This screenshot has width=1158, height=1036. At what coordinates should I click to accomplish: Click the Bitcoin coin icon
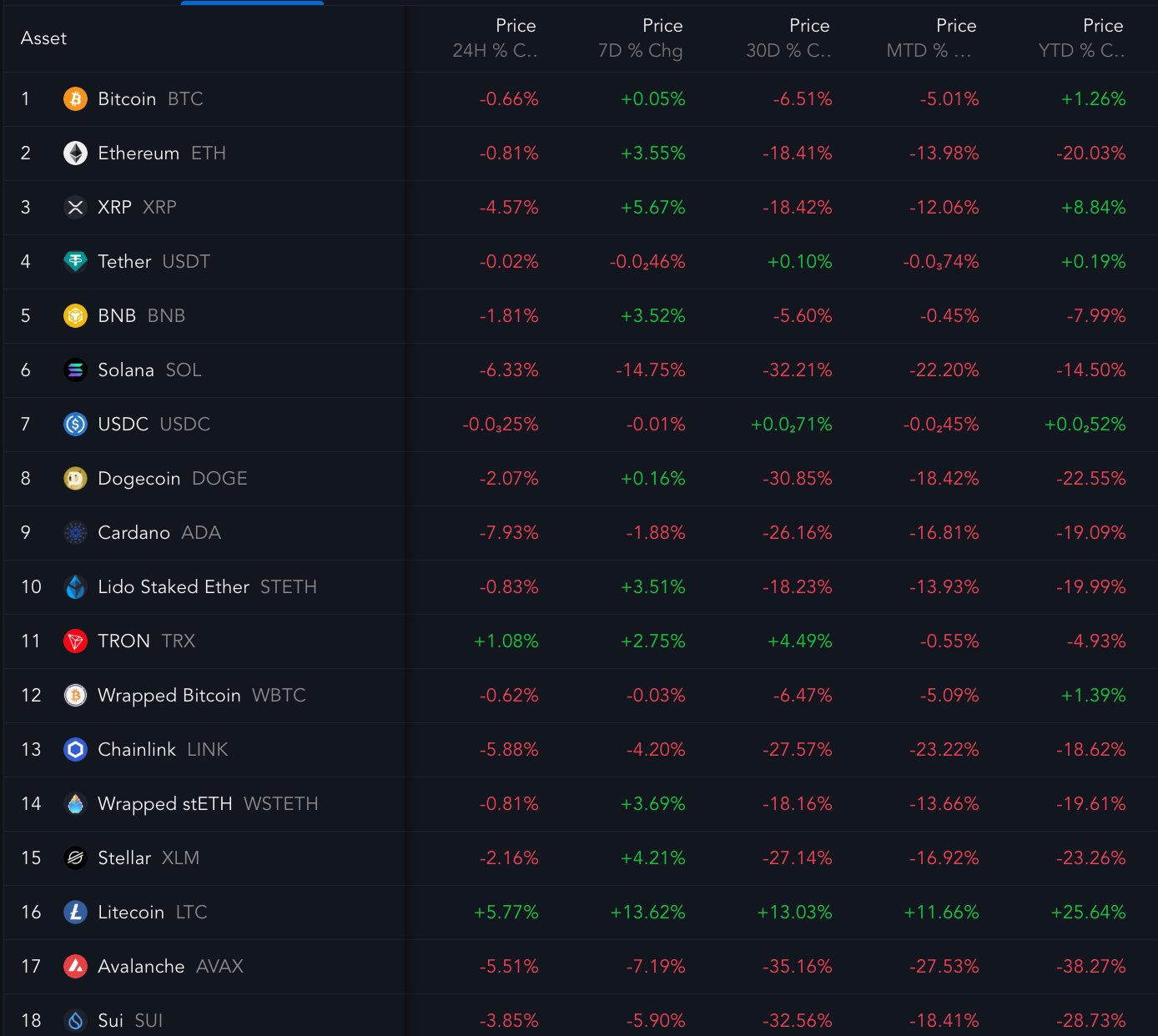75,99
